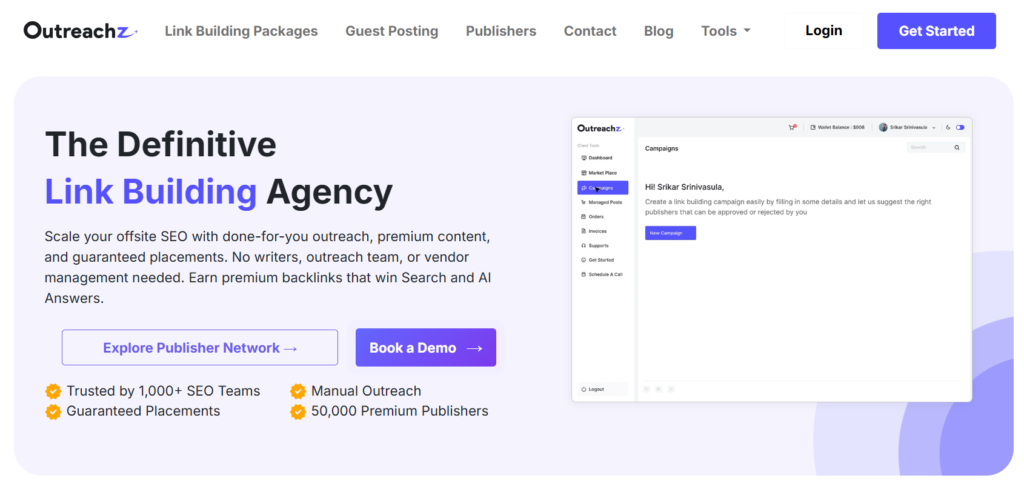Click the Logout power icon
Image resolution: width=1024 pixels, height=498 pixels.
(584, 389)
